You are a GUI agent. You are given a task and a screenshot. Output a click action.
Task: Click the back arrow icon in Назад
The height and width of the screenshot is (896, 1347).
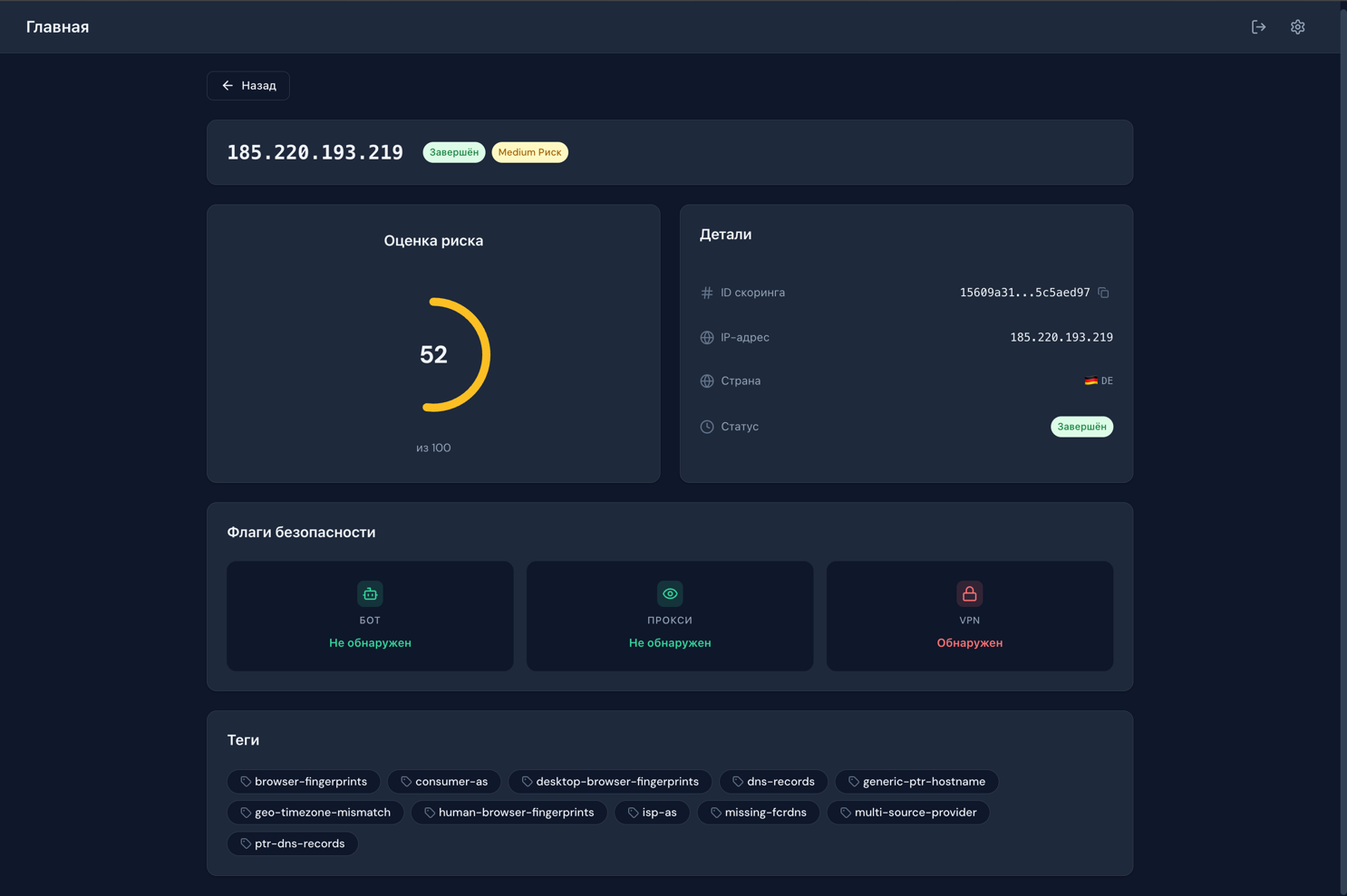pyautogui.click(x=228, y=85)
